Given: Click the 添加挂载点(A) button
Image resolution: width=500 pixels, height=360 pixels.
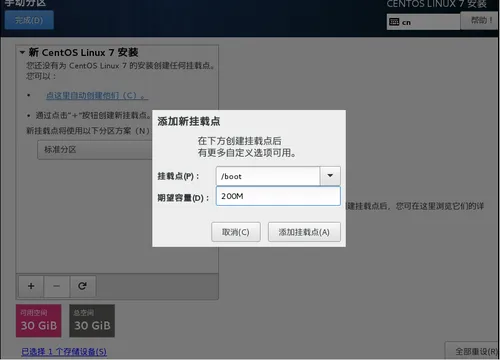Looking at the screenshot, I should pos(304,232).
